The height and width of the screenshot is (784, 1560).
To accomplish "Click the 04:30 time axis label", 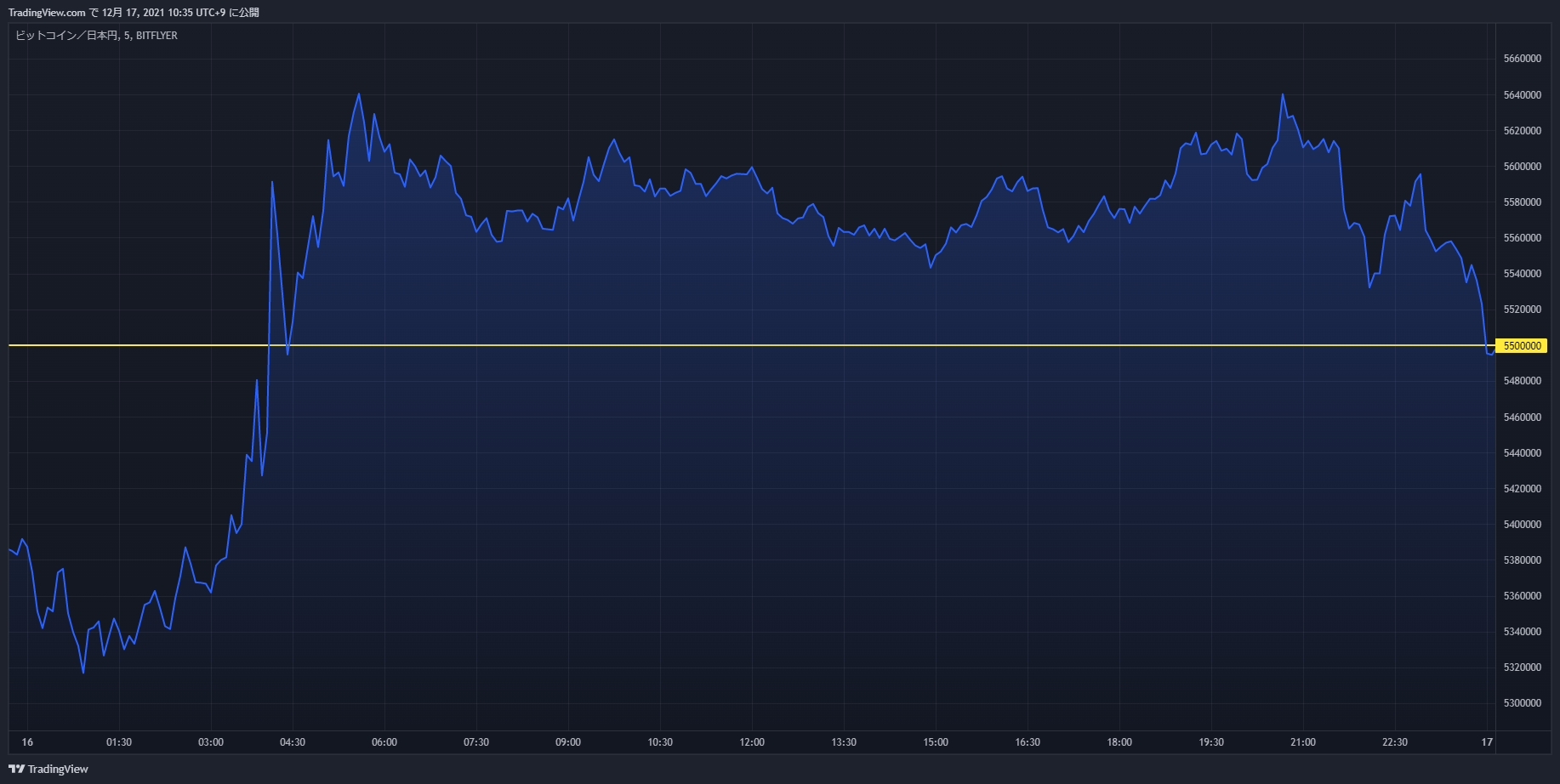I will click(293, 742).
